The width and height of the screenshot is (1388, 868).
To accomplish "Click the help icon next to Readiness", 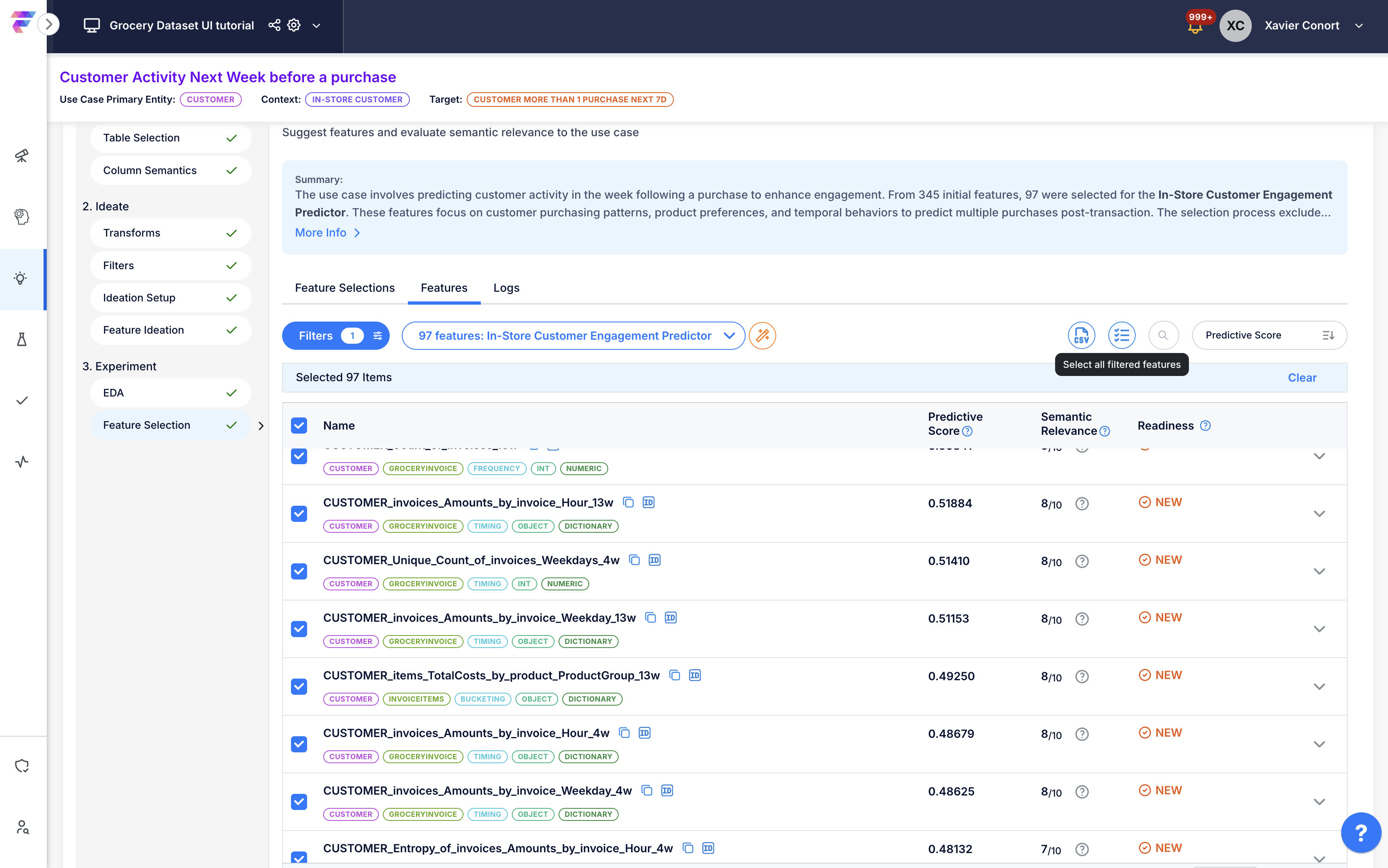I will coord(1205,426).
